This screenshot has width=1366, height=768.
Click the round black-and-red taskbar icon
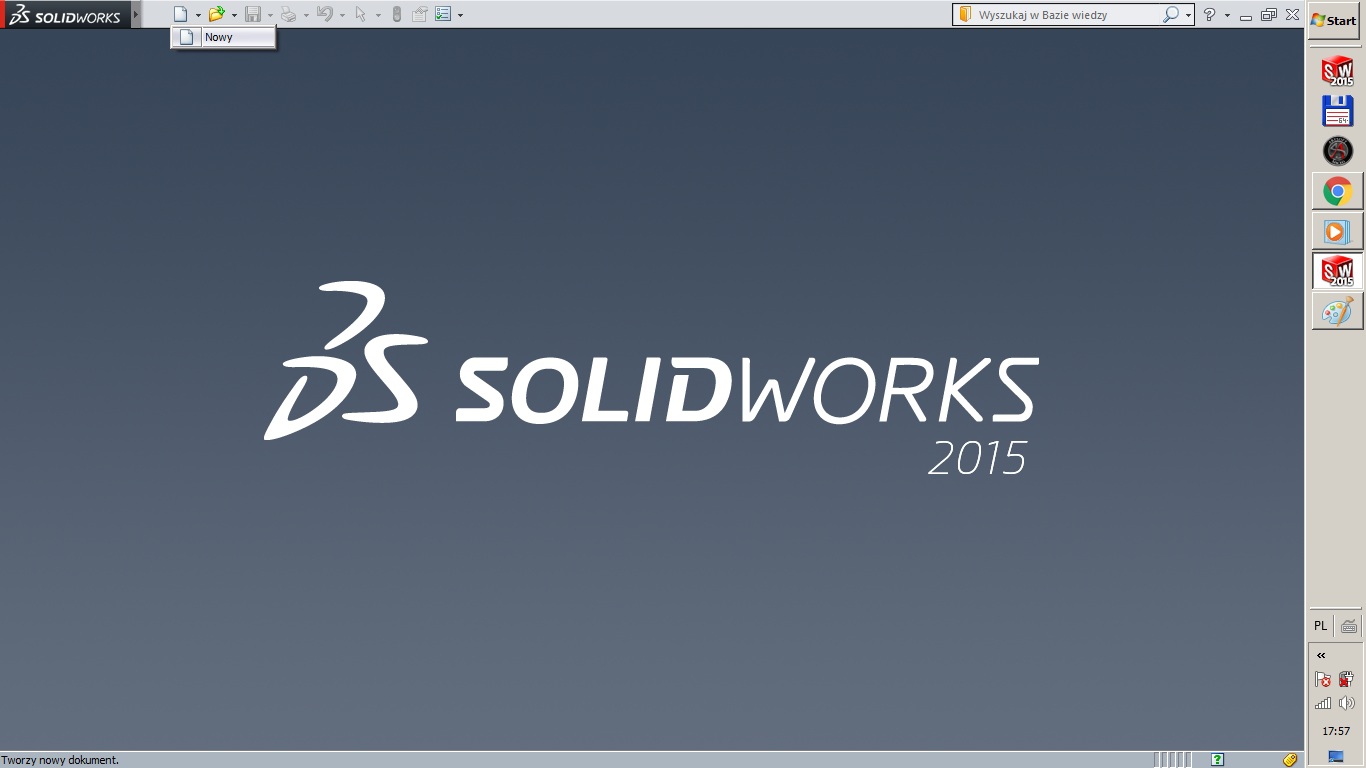(1337, 151)
